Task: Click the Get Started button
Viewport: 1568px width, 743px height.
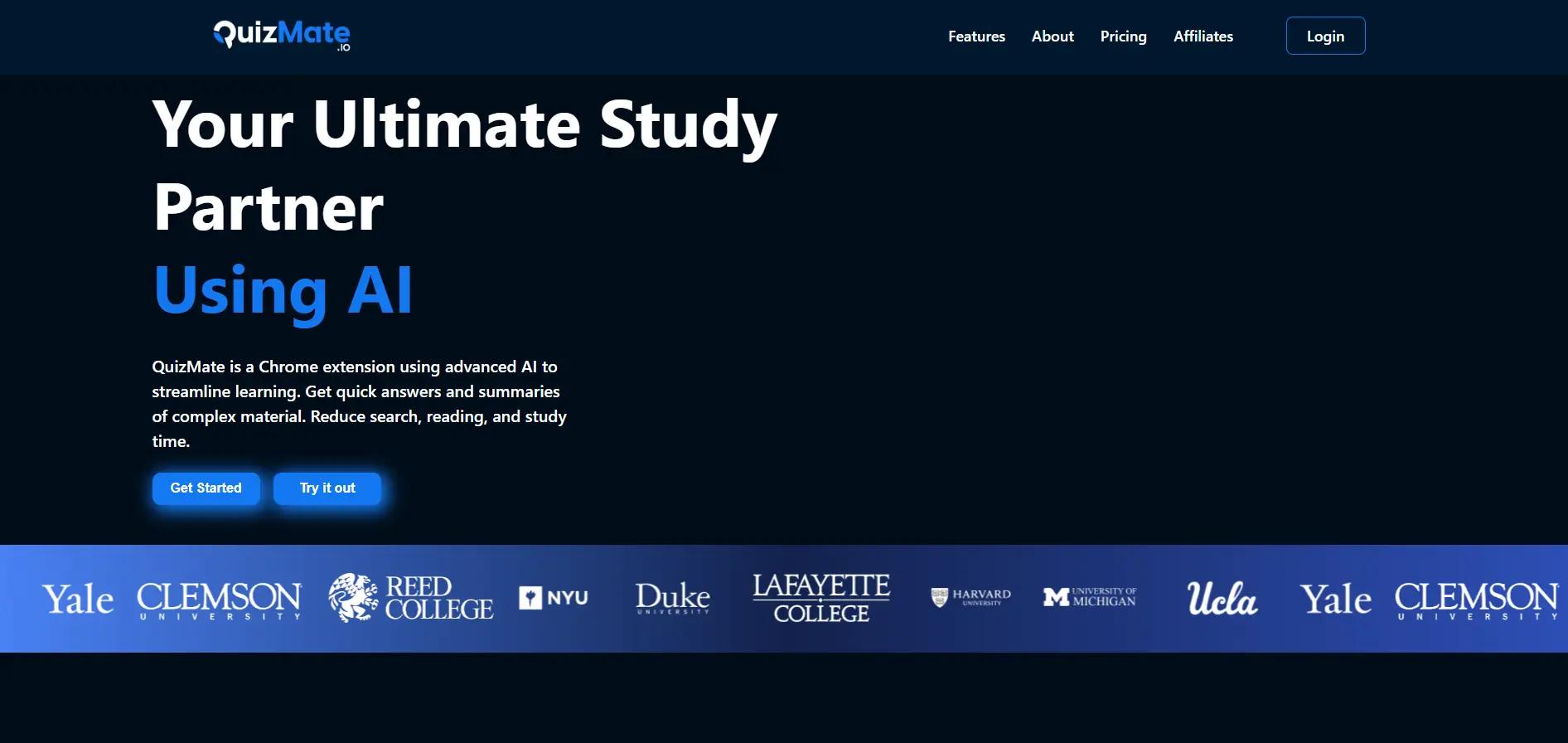Action: click(x=206, y=488)
